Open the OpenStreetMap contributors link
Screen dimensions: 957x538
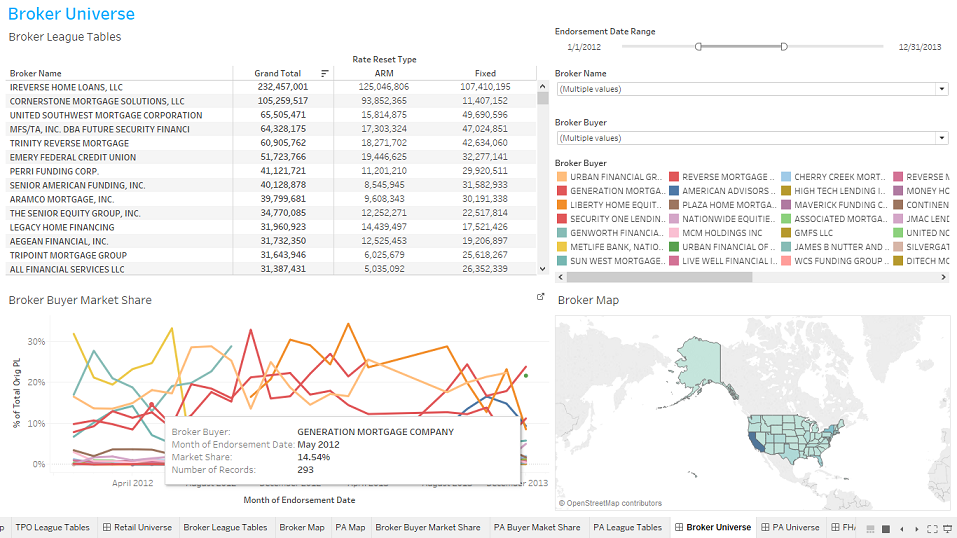[610, 504]
